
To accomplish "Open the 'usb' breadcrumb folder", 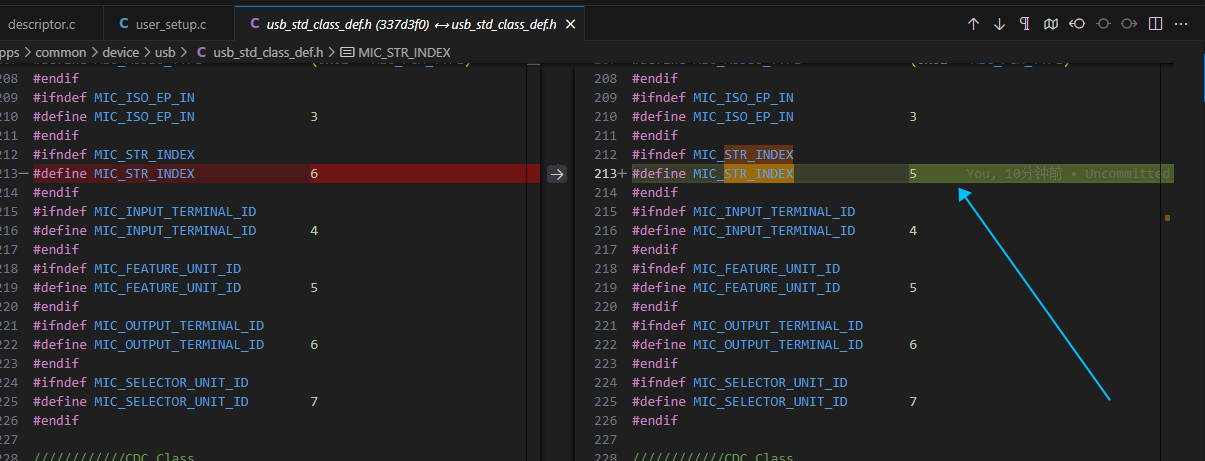I will (x=166, y=52).
